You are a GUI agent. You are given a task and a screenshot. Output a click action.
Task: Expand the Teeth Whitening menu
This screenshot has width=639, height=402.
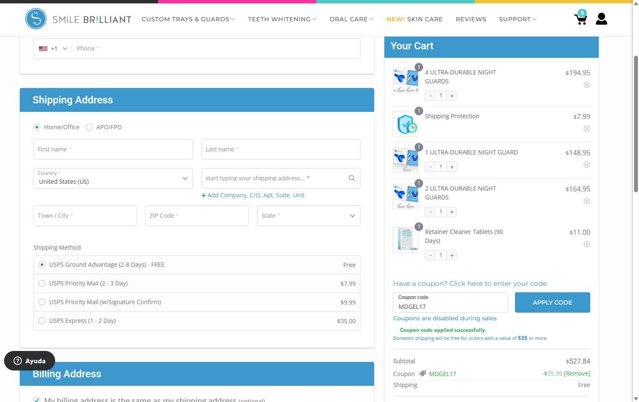pos(282,19)
